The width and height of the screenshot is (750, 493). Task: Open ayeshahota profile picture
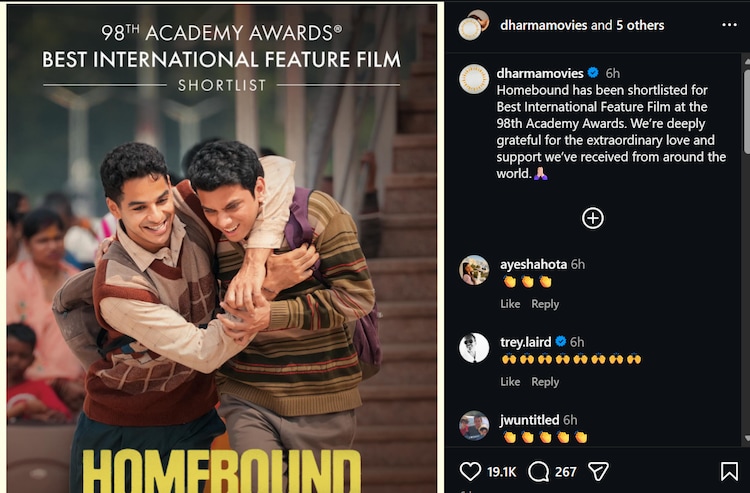474,270
